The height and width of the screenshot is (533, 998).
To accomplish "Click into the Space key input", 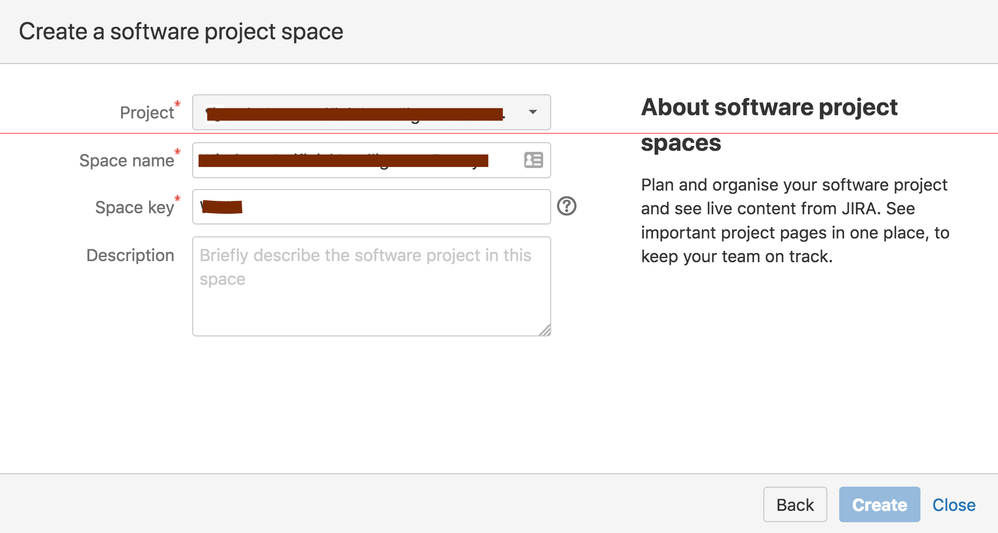I will coord(400,207).
